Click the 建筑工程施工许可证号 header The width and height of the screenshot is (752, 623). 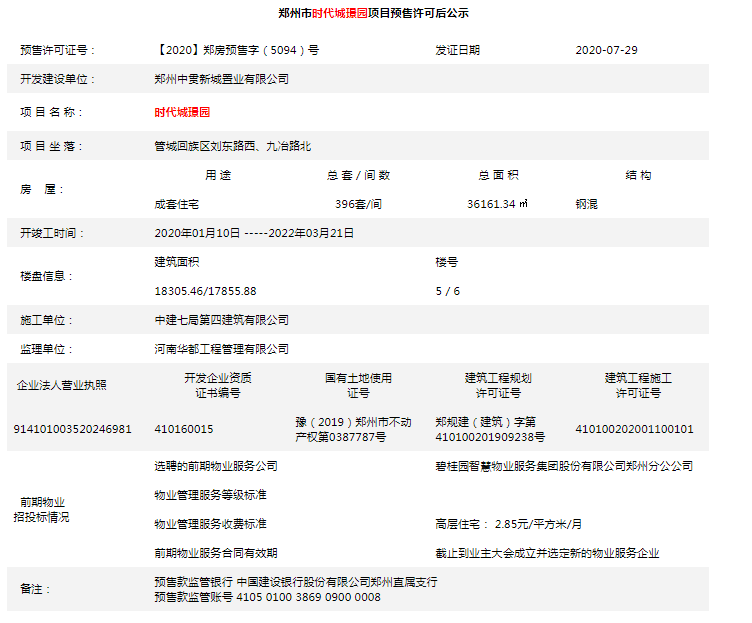tap(638, 386)
